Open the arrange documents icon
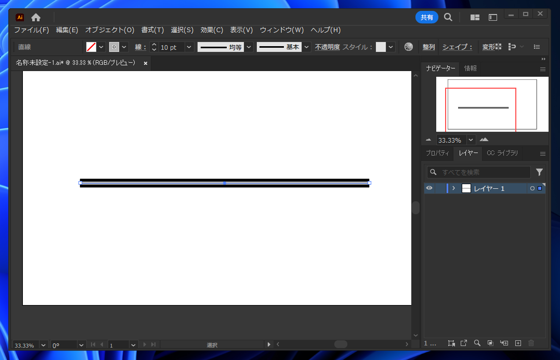The image size is (560, 360). tap(475, 18)
